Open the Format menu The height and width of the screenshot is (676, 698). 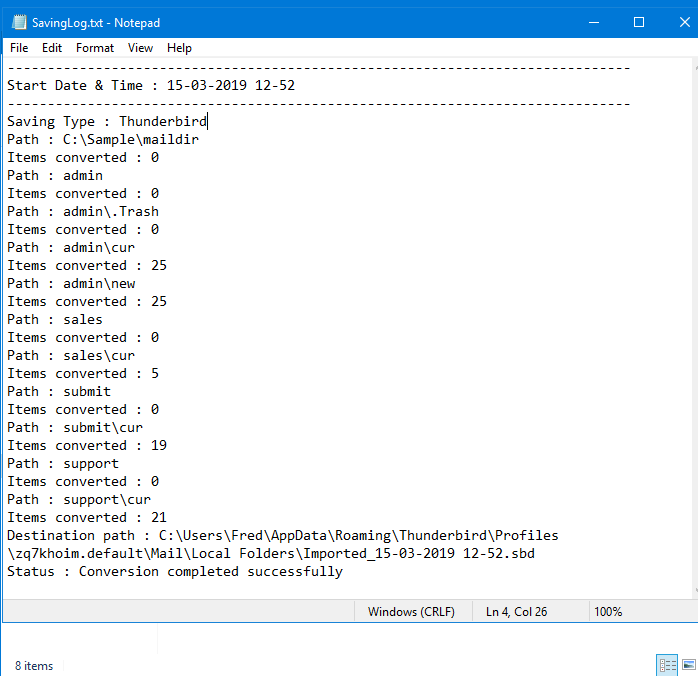(x=95, y=48)
